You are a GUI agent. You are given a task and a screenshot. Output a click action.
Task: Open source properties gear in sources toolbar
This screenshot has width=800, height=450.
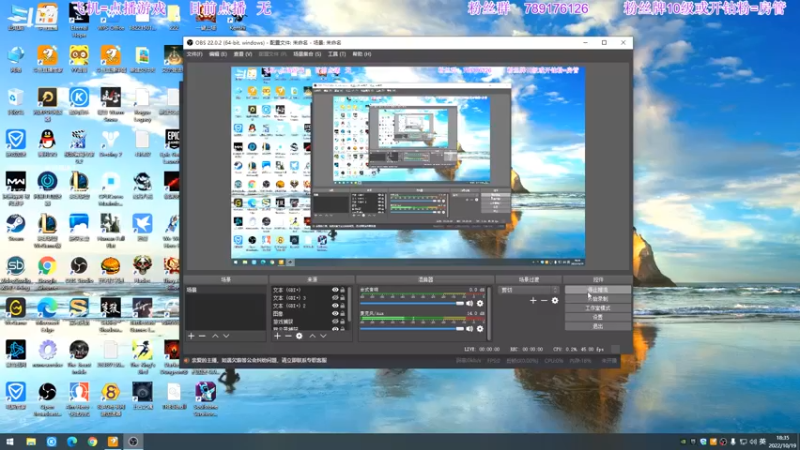[299, 336]
